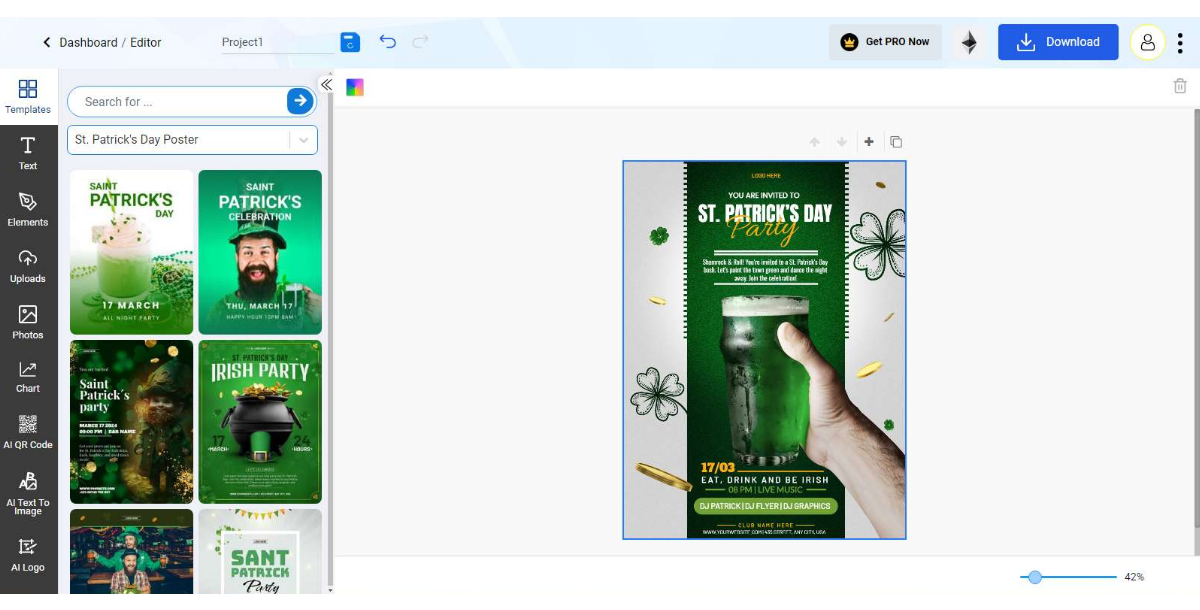The image size is (1200, 610).
Task: Open the AI QR Code tool
Action: tap(28, 431)
